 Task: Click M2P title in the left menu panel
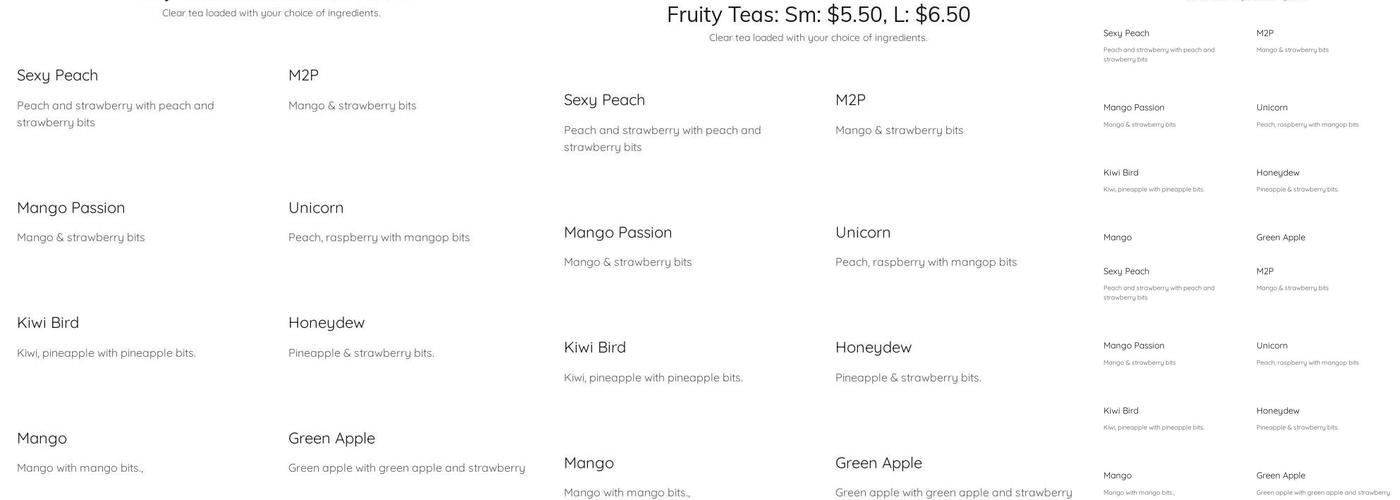tap(303, 75)
